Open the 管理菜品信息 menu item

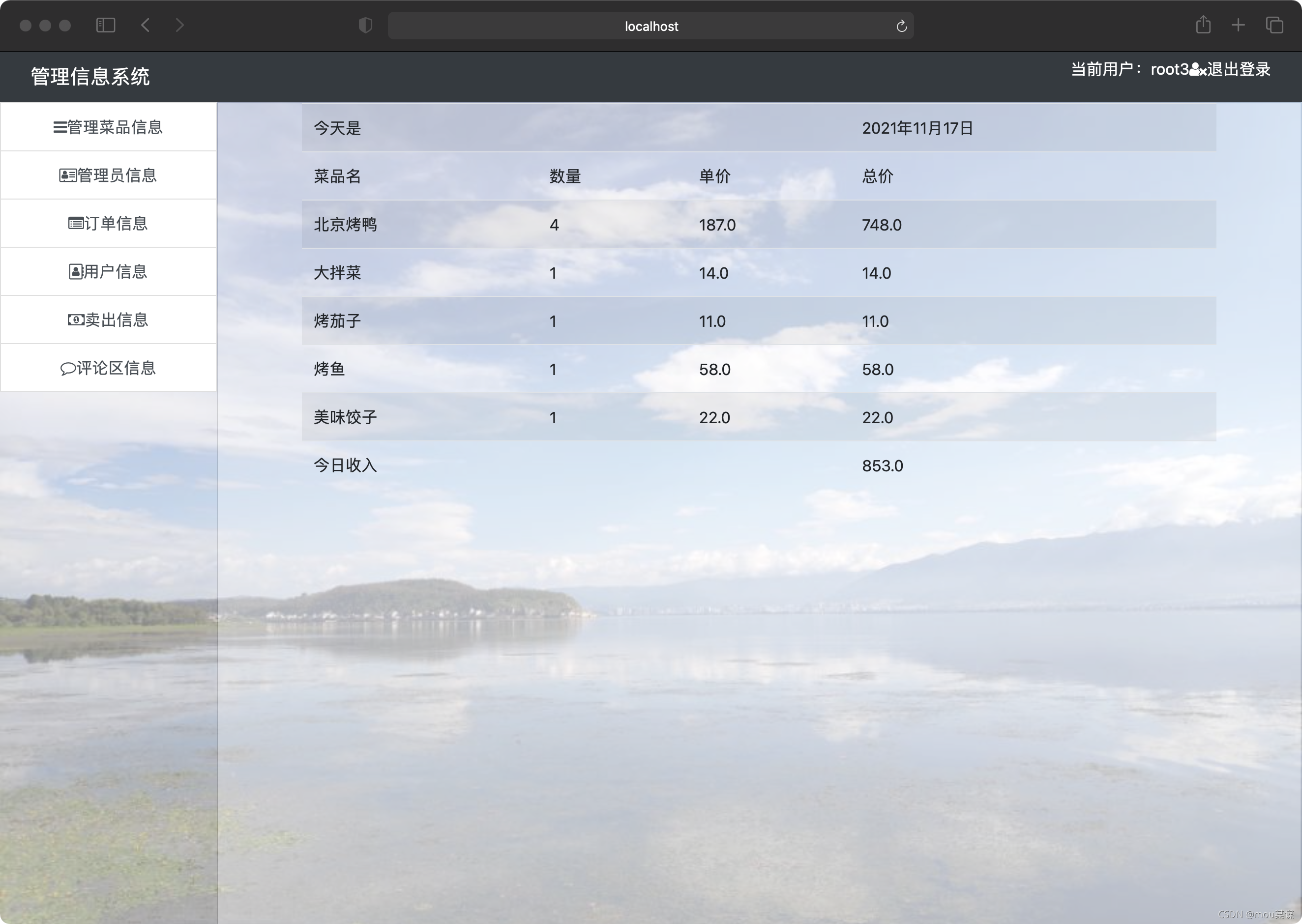[108, 127]
